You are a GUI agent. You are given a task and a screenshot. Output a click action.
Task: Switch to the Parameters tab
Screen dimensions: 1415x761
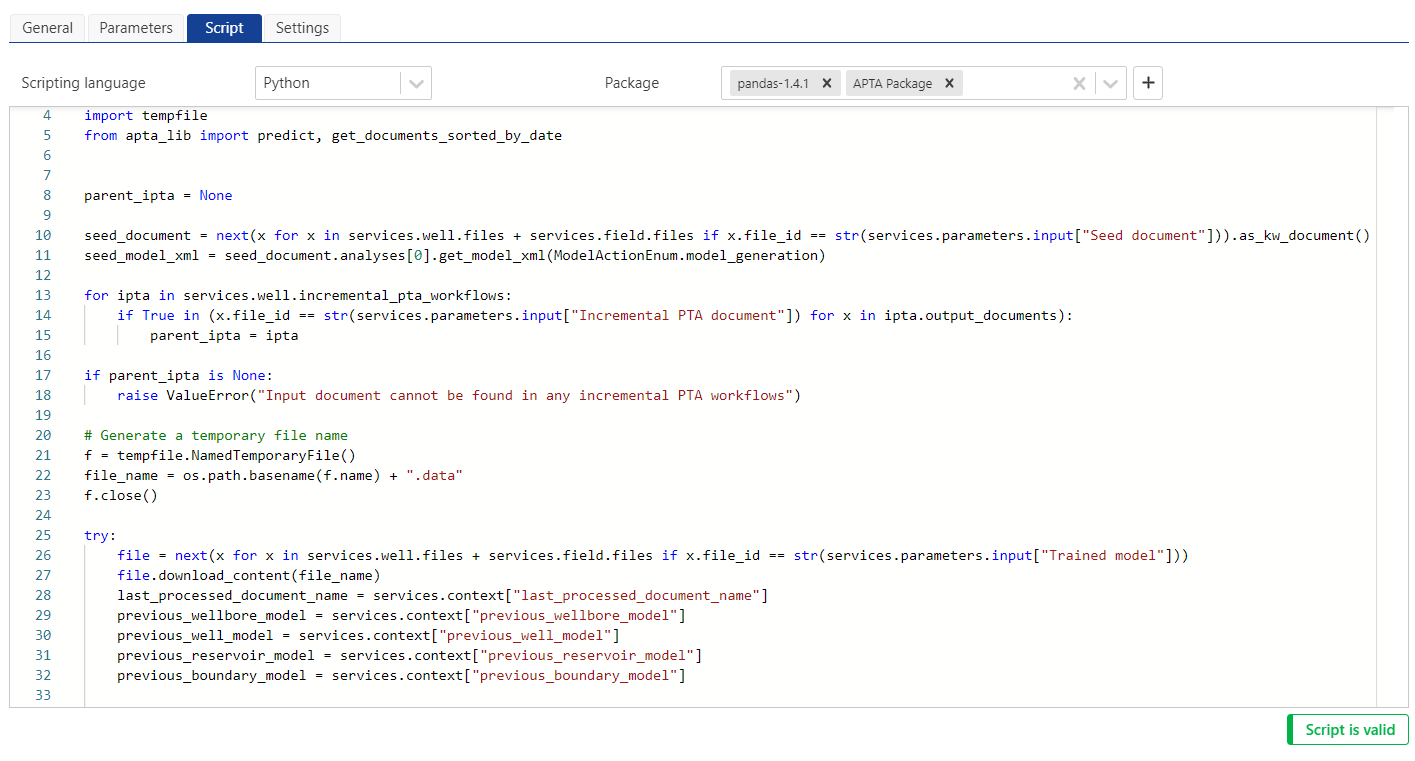pyautogui.click(x=136, y=28)
